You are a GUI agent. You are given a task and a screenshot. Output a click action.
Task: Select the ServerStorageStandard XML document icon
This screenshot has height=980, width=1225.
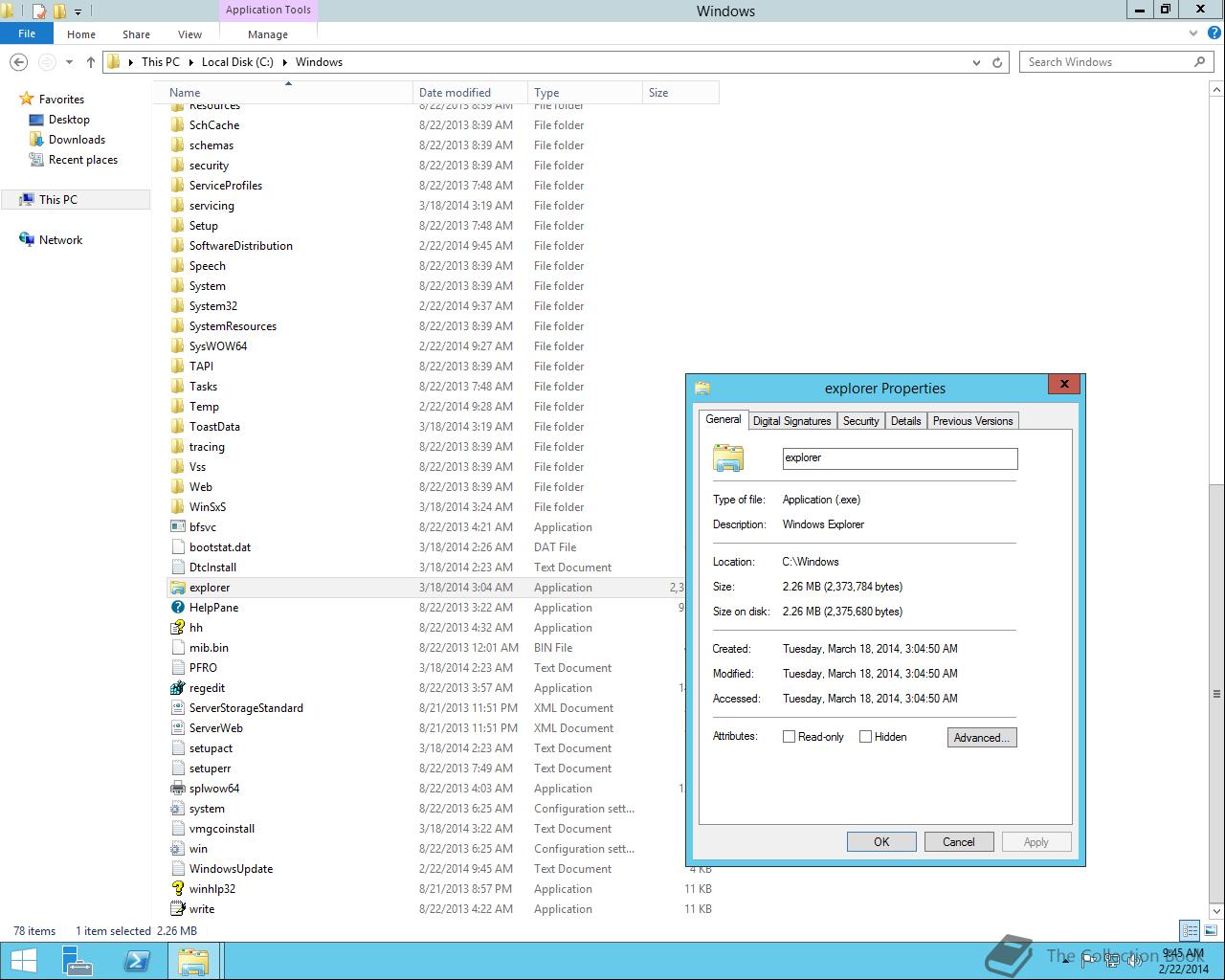(177, 708)
